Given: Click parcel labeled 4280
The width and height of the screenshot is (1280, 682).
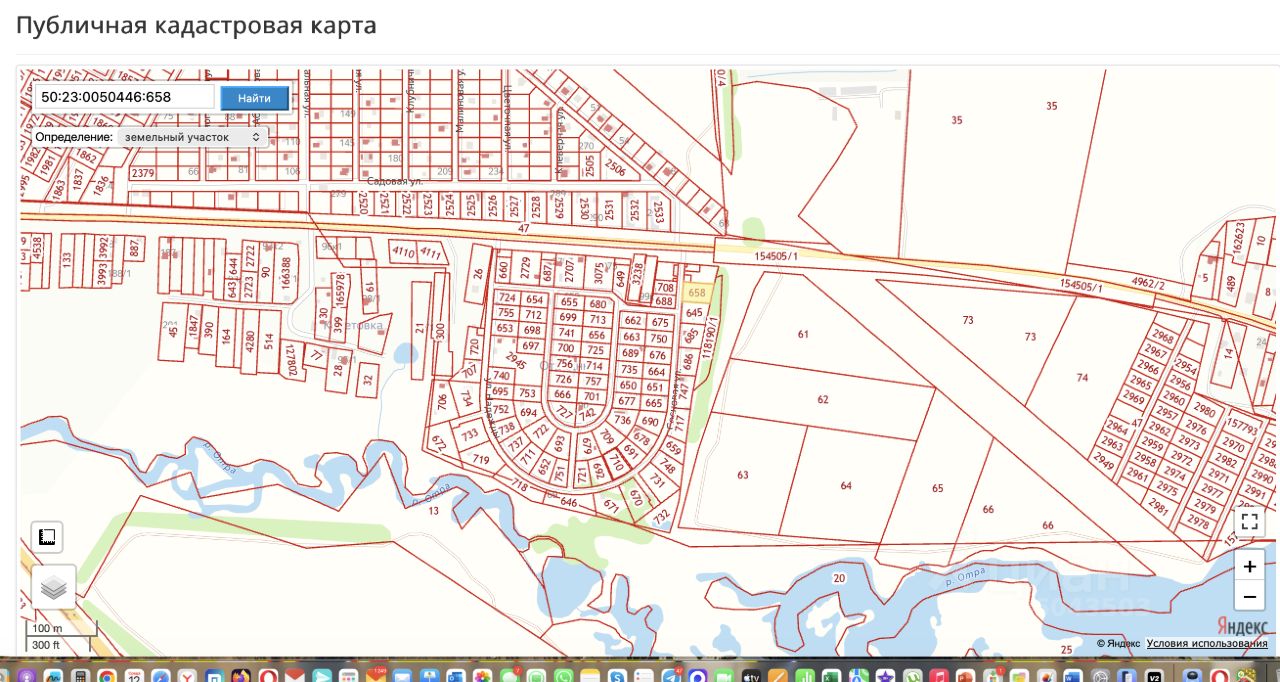Looking at the screenshot, I should 250,343.
